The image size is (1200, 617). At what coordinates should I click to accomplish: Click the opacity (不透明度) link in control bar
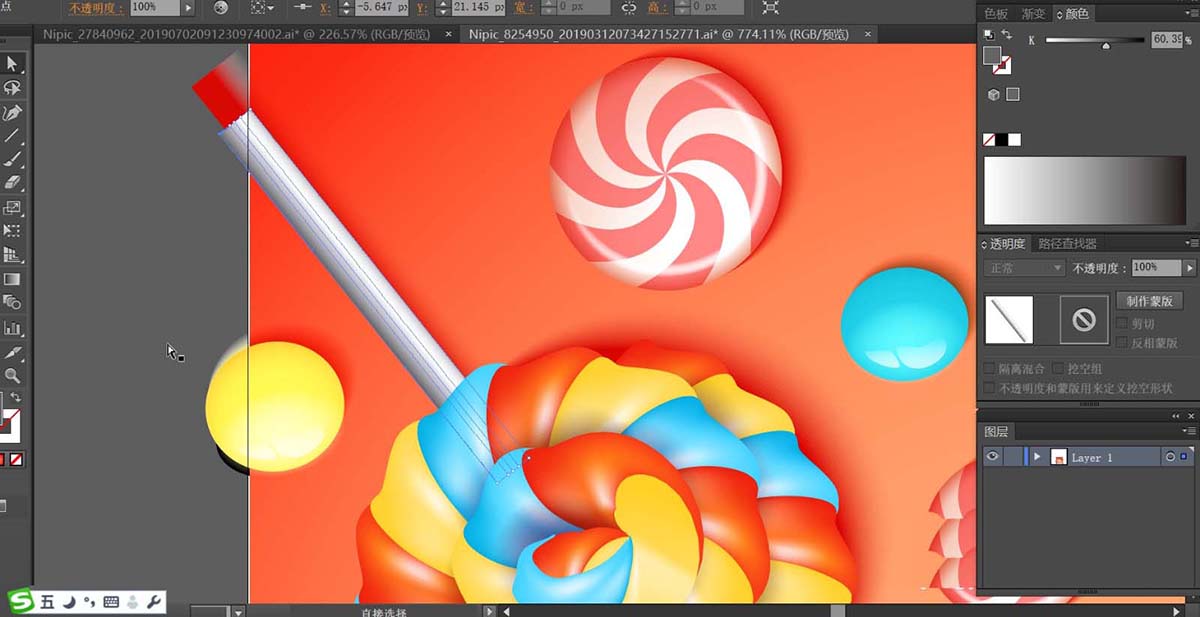pos(97,7)
